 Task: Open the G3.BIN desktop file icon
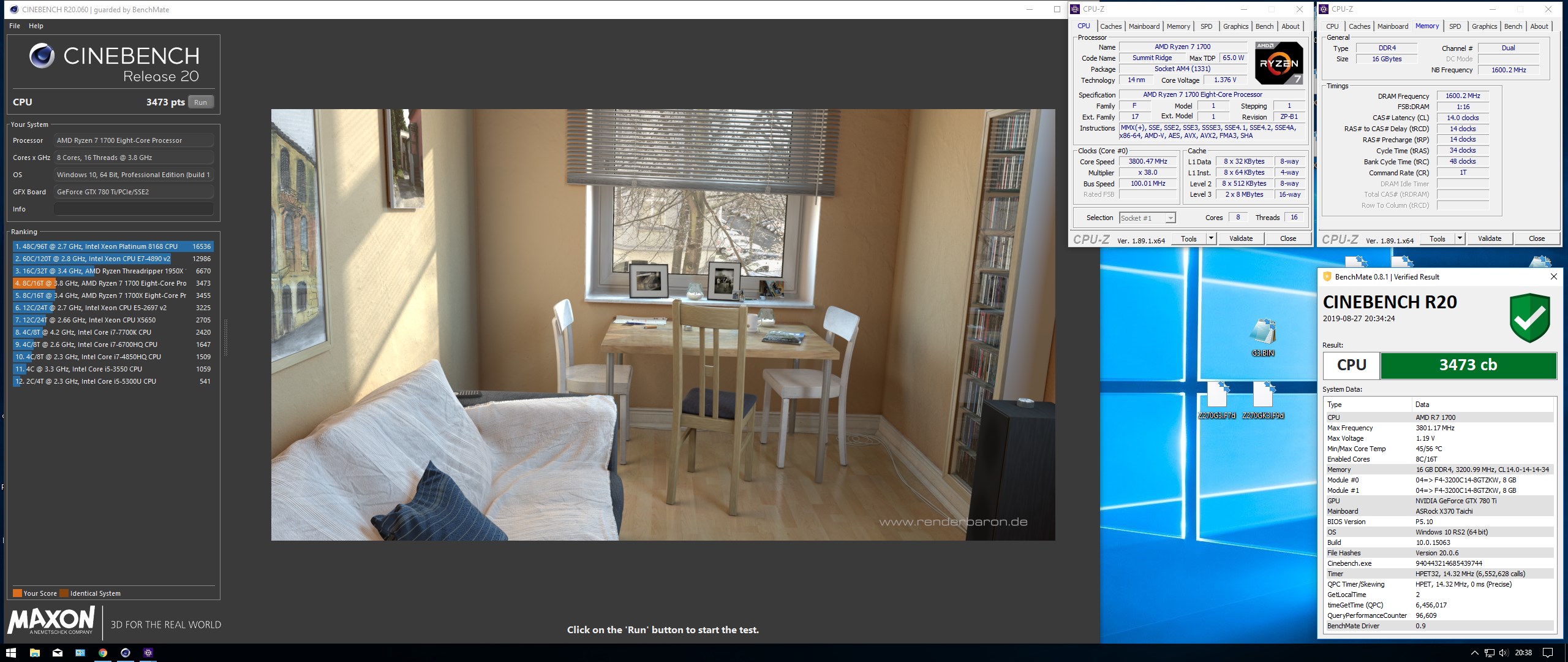(1263, 337)
